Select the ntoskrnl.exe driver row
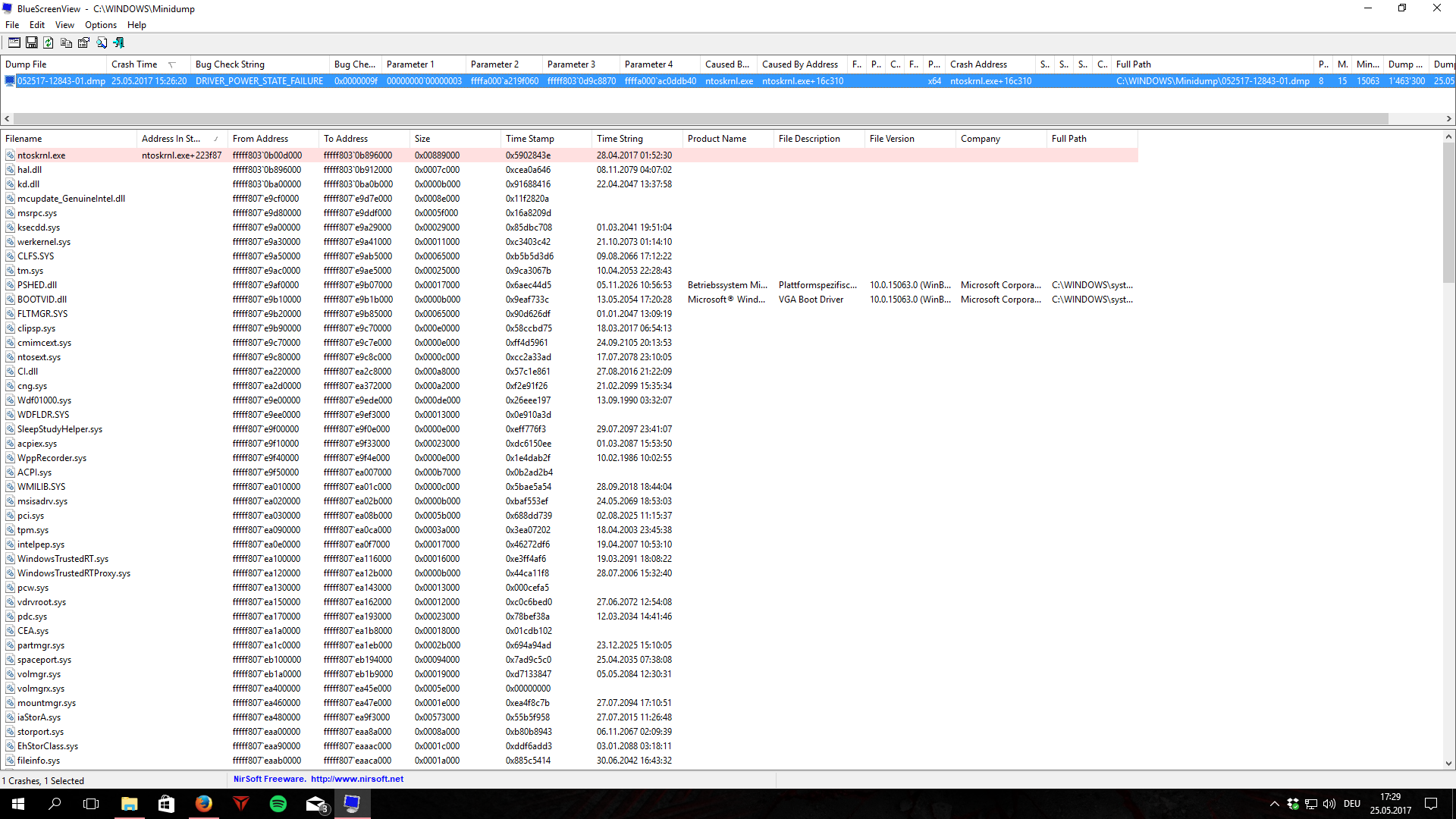 pyautogui.click(x=42, y=155)
